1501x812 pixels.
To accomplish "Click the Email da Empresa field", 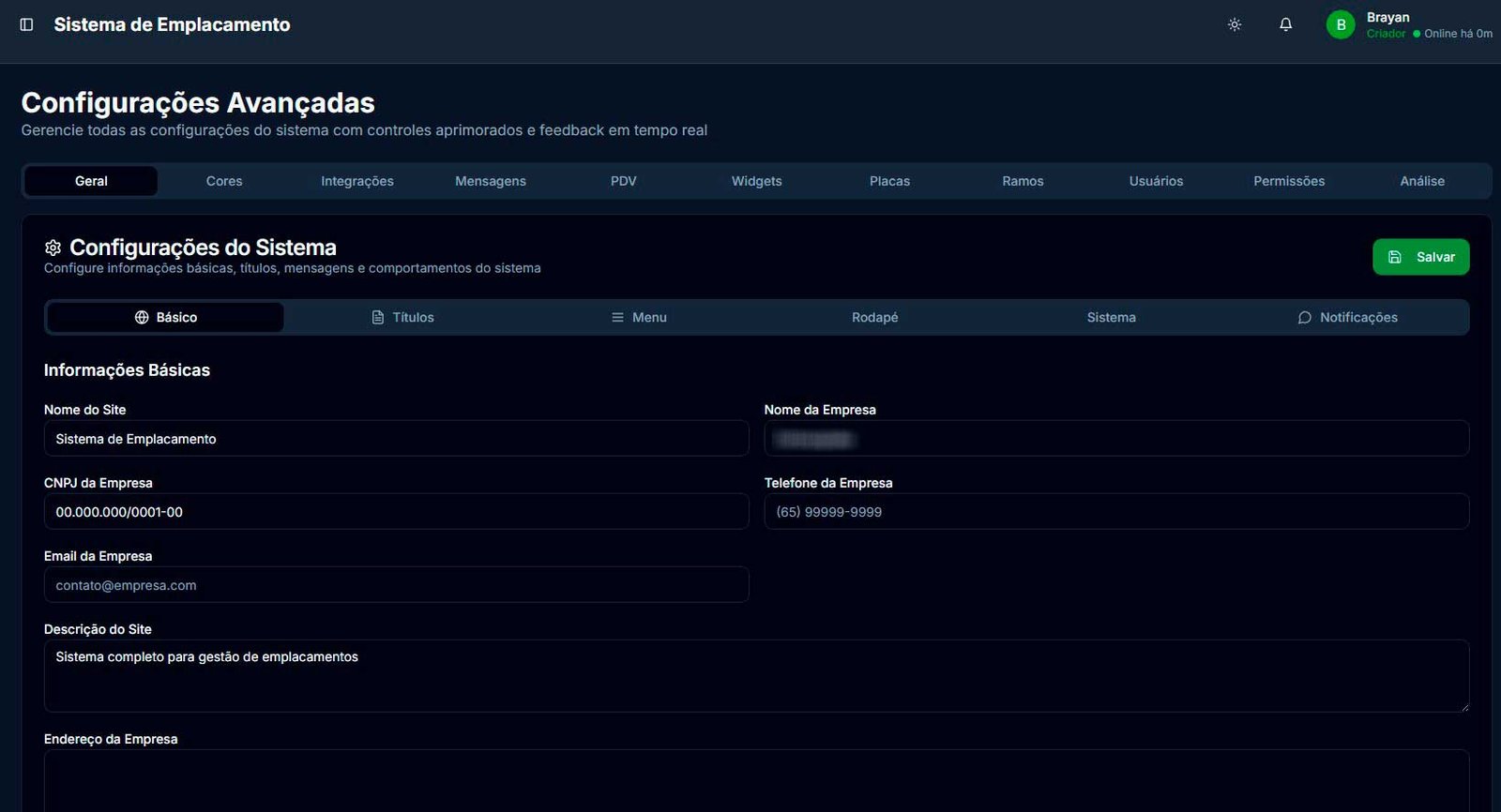I will pyautogui.click(x=396, y=585).
